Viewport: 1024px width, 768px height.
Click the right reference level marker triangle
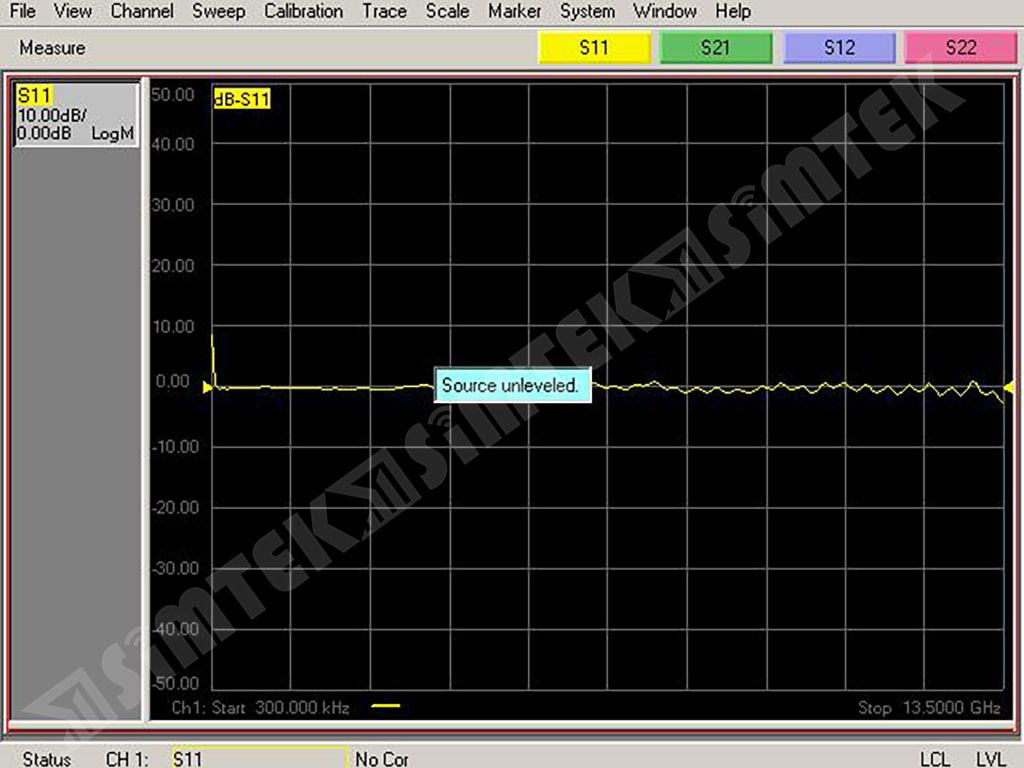click(1009, 387)
